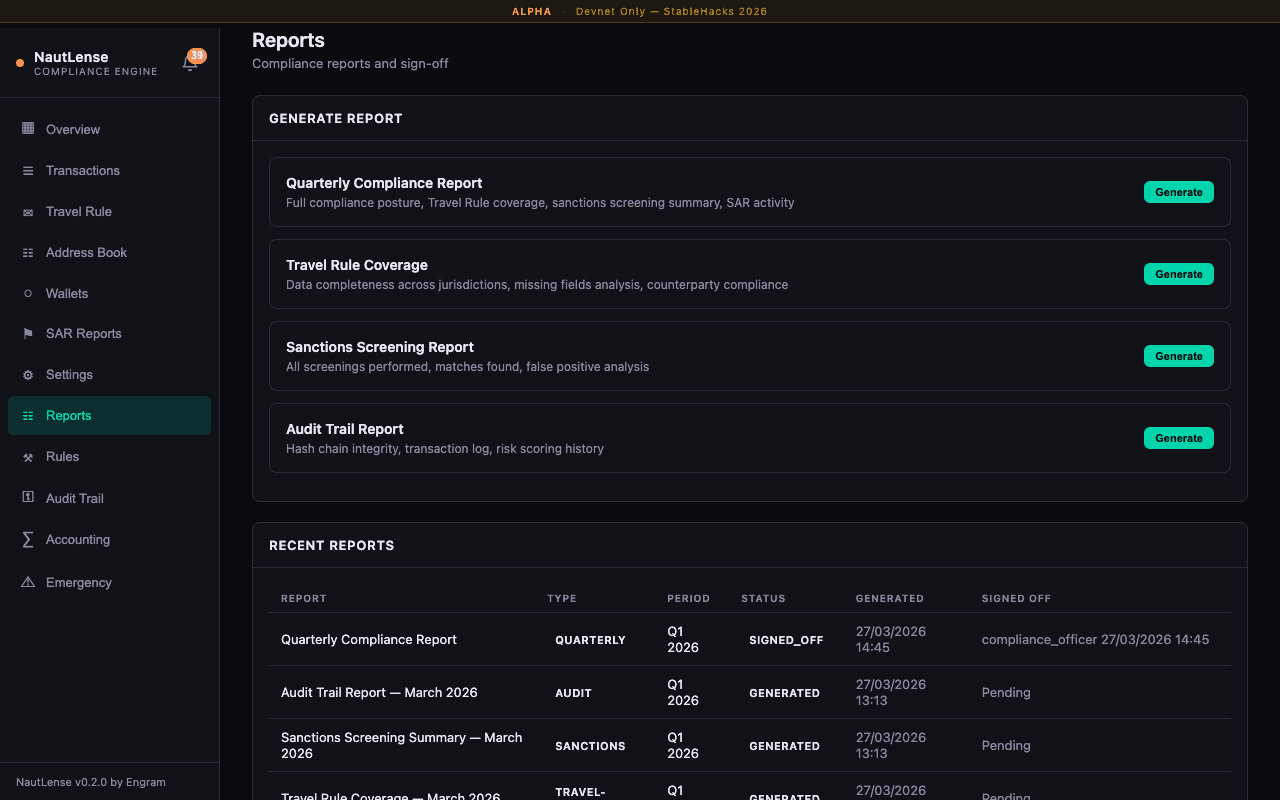
Task: Generate the Audit Trail Report
Action: (1178, 438)
